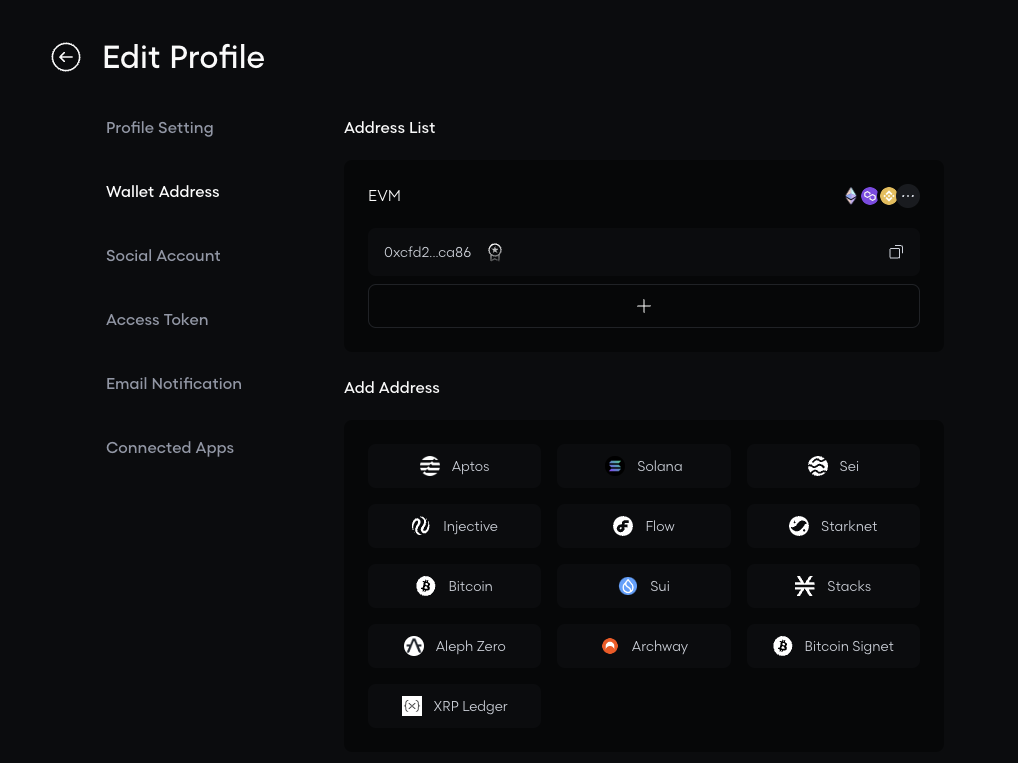
Task: Click the purple Polygon chain icon
Action: tap(869, 195)
